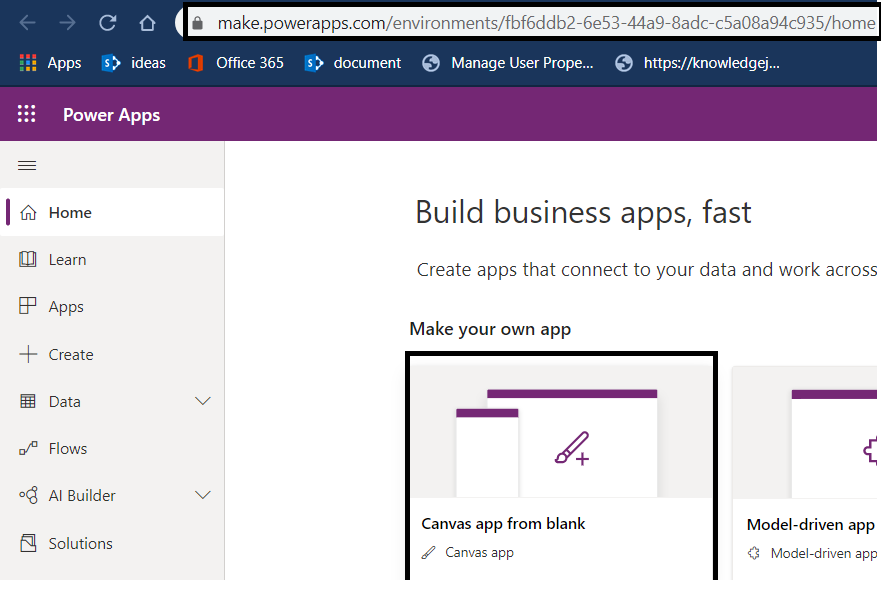Click the browser home icon
Screen dimensions: 881x589
147,23
